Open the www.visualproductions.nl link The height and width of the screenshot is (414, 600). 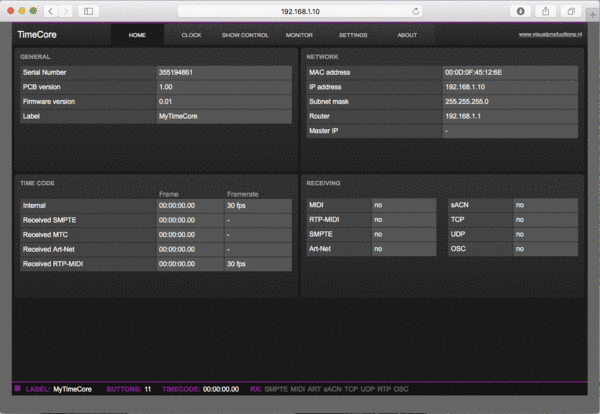(x=550, y=34)
